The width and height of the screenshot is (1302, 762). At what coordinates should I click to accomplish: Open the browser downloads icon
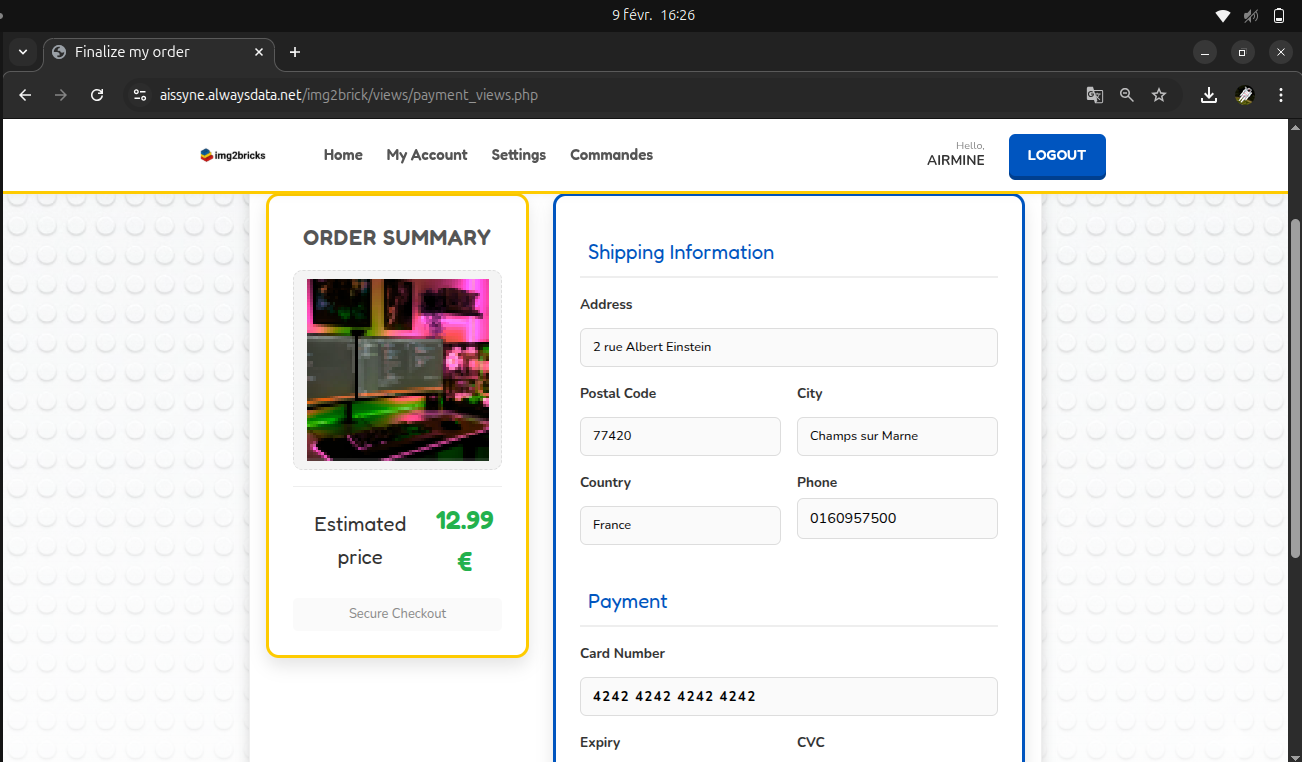[x=1209, y=95]
